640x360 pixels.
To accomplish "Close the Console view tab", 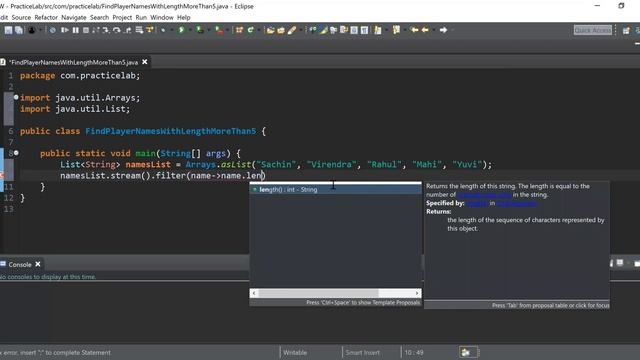I will [x=38, y=264].
